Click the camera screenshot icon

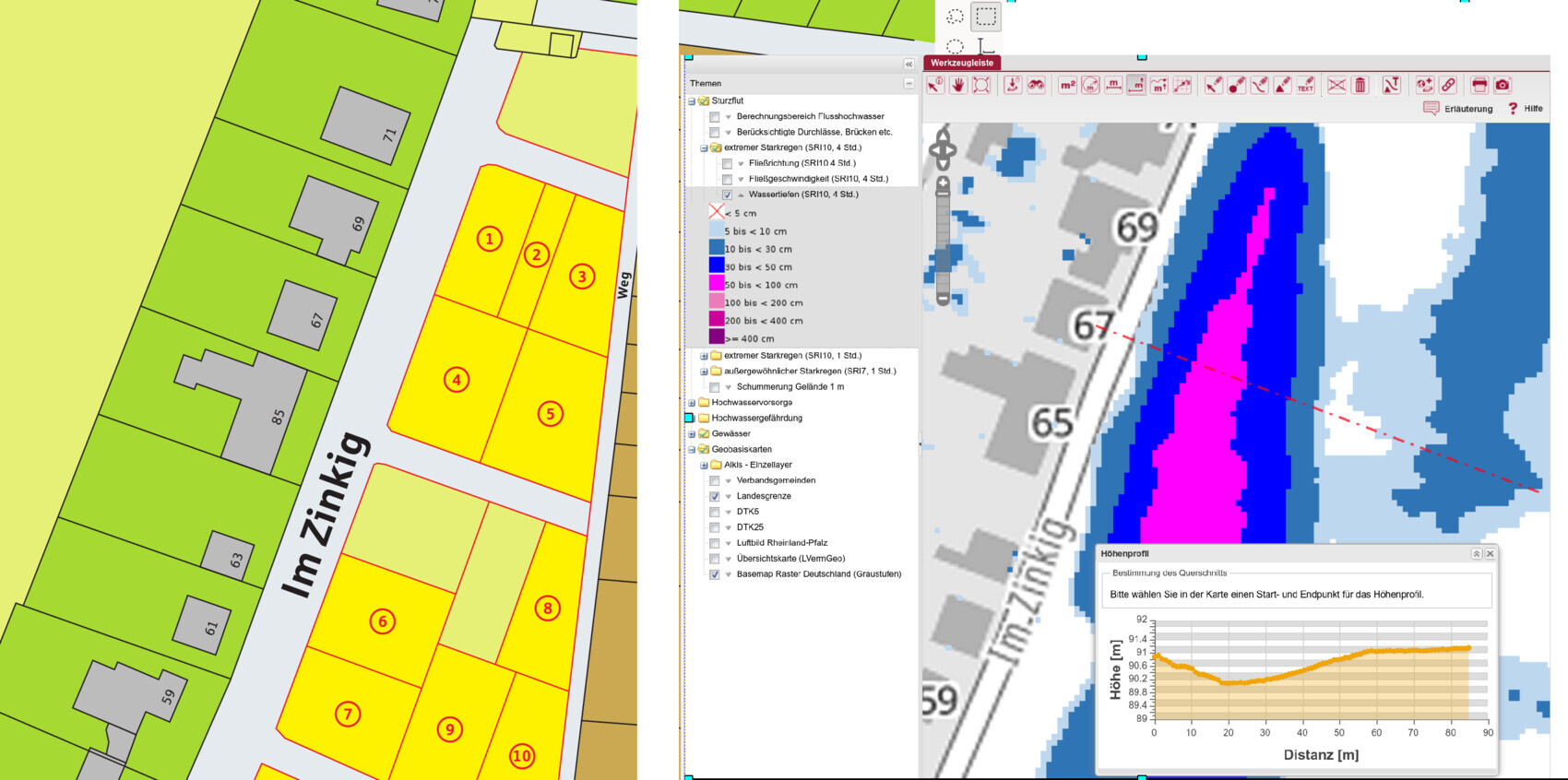[x=1503, y=86]
